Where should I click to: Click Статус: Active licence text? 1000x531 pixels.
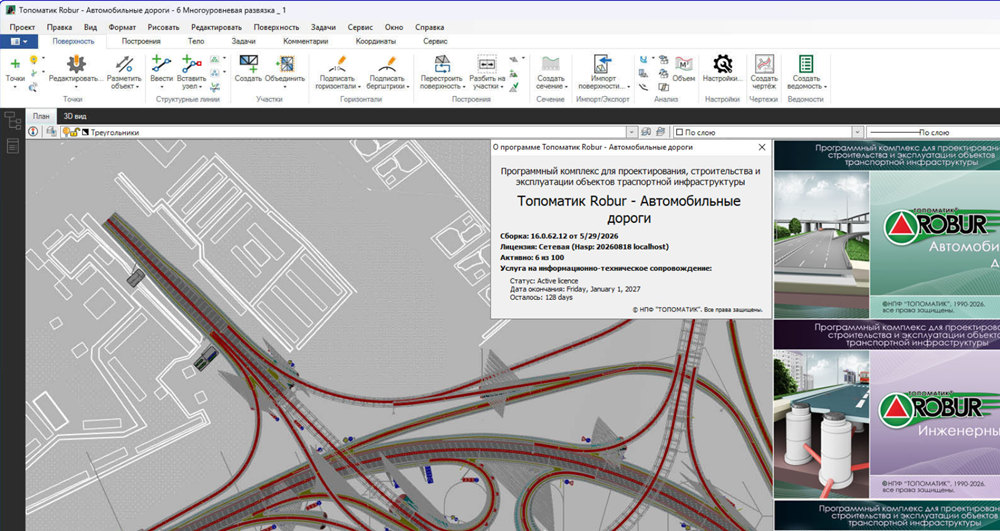coord(544,280)
